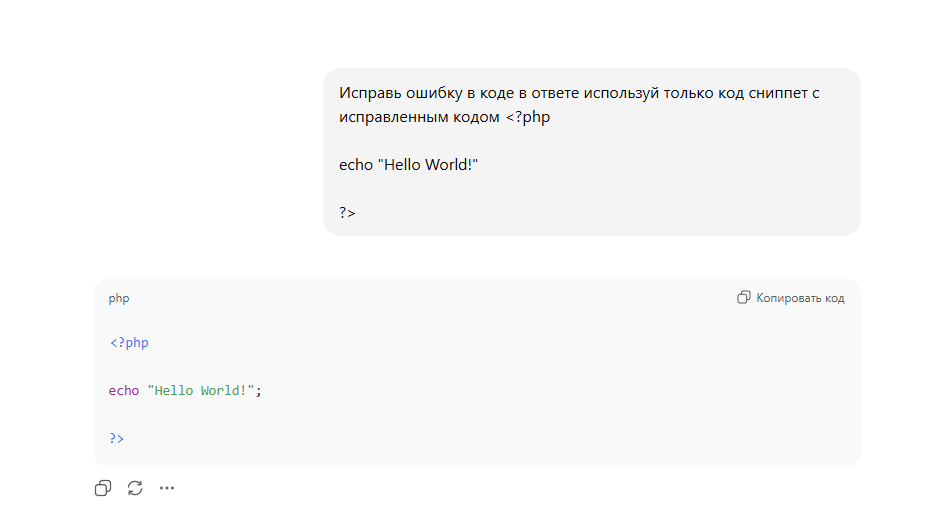Click the semicolon after the Hello World string
Viewport: 947px width, 519px height.
click(x=258, y=390)
